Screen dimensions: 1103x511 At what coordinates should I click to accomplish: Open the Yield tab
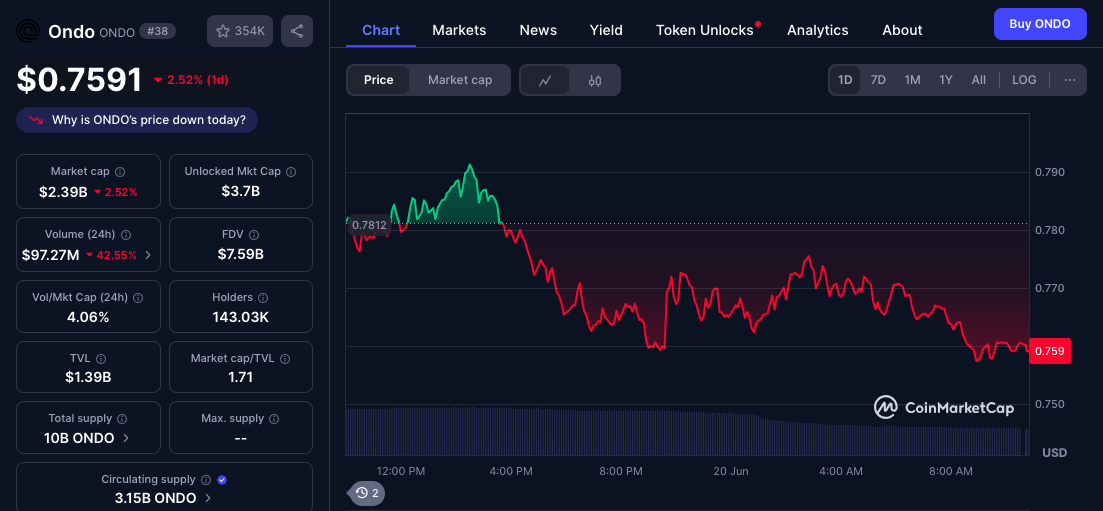click(x=606, y=30)
